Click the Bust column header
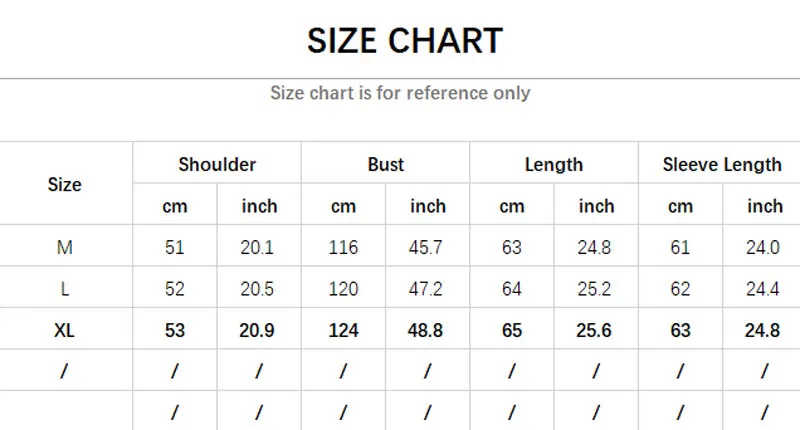800x430 pixels. 385,164
